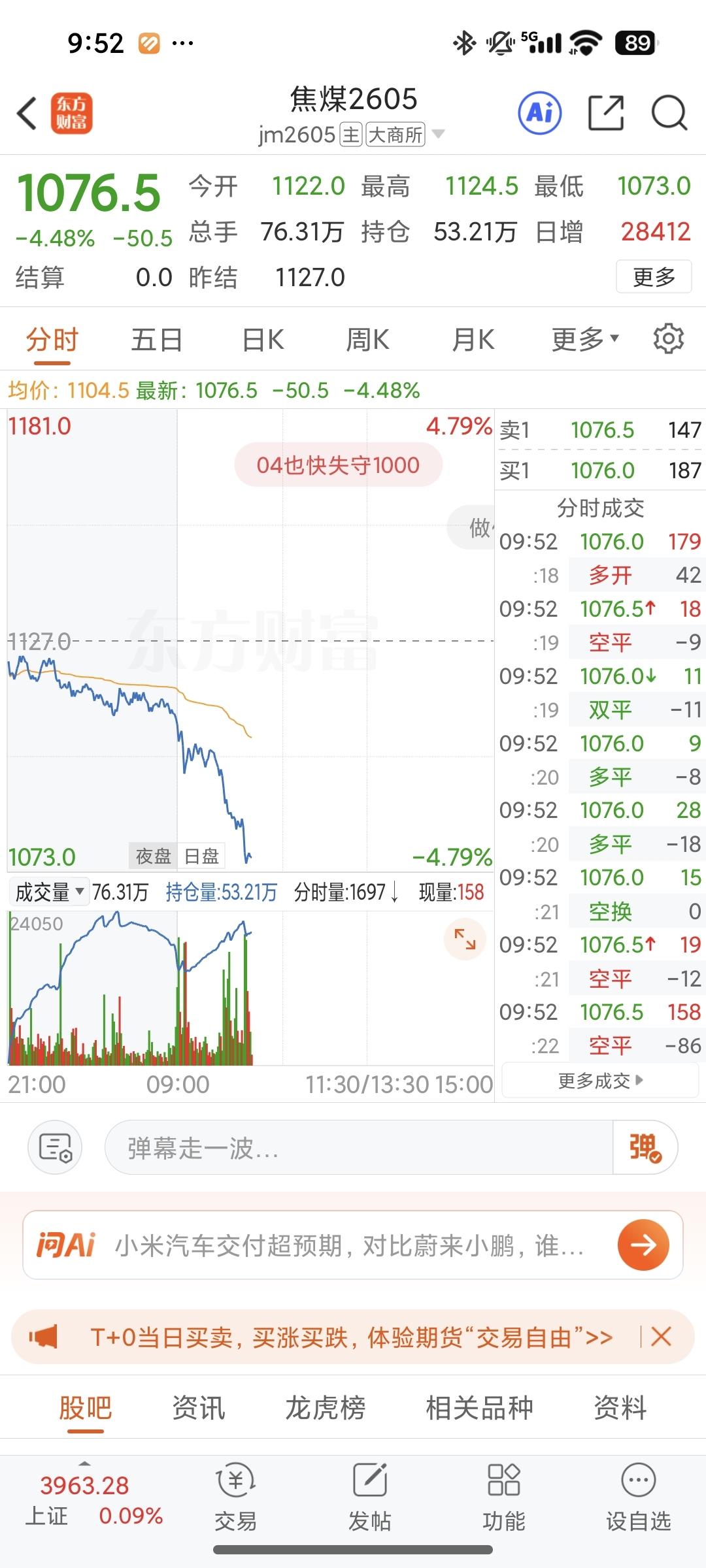The image size is (706, 1568).
Task: Toggle the 弹 danmaku switch
Action: click(645, 1147)
